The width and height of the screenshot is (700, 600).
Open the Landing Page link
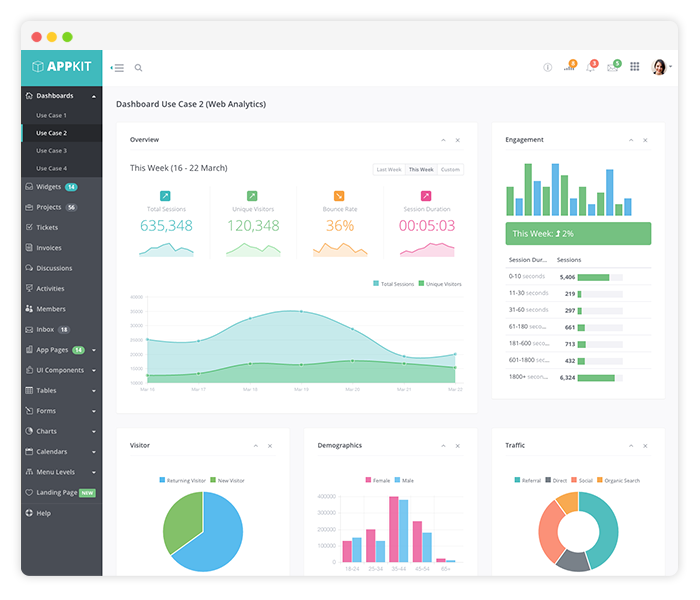(57, 492)
